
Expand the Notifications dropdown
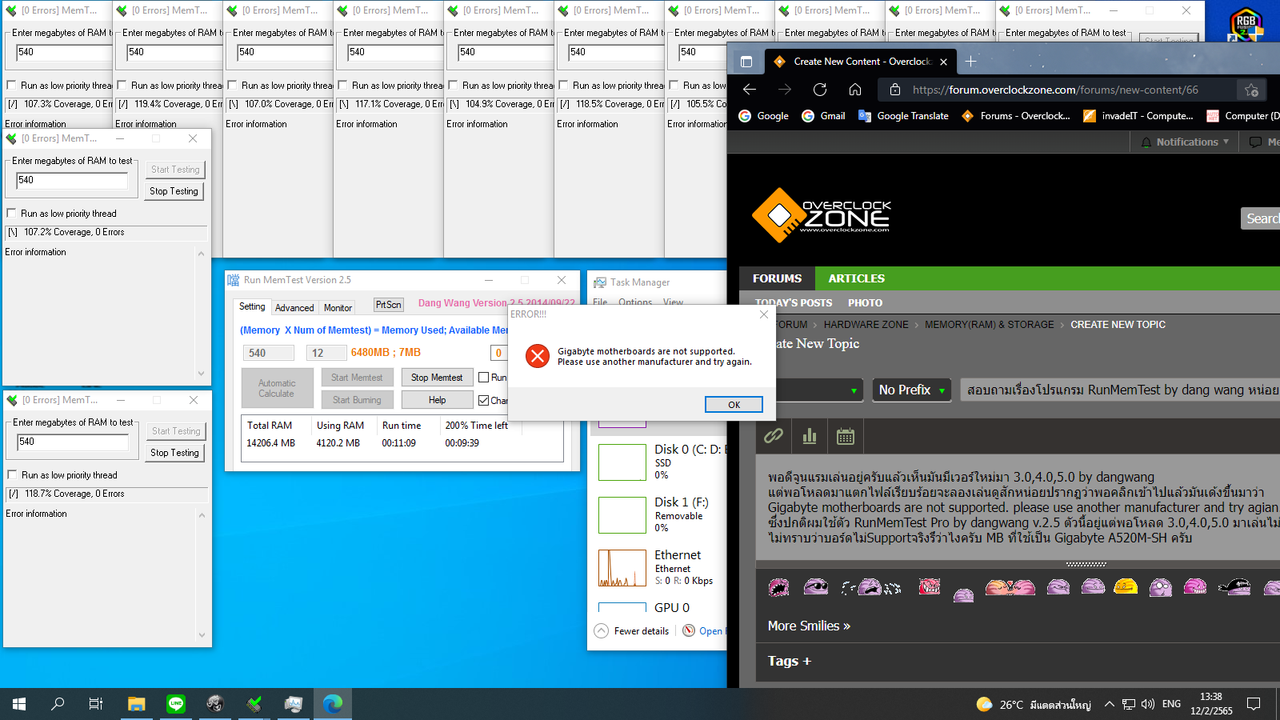click(1184, 141)
